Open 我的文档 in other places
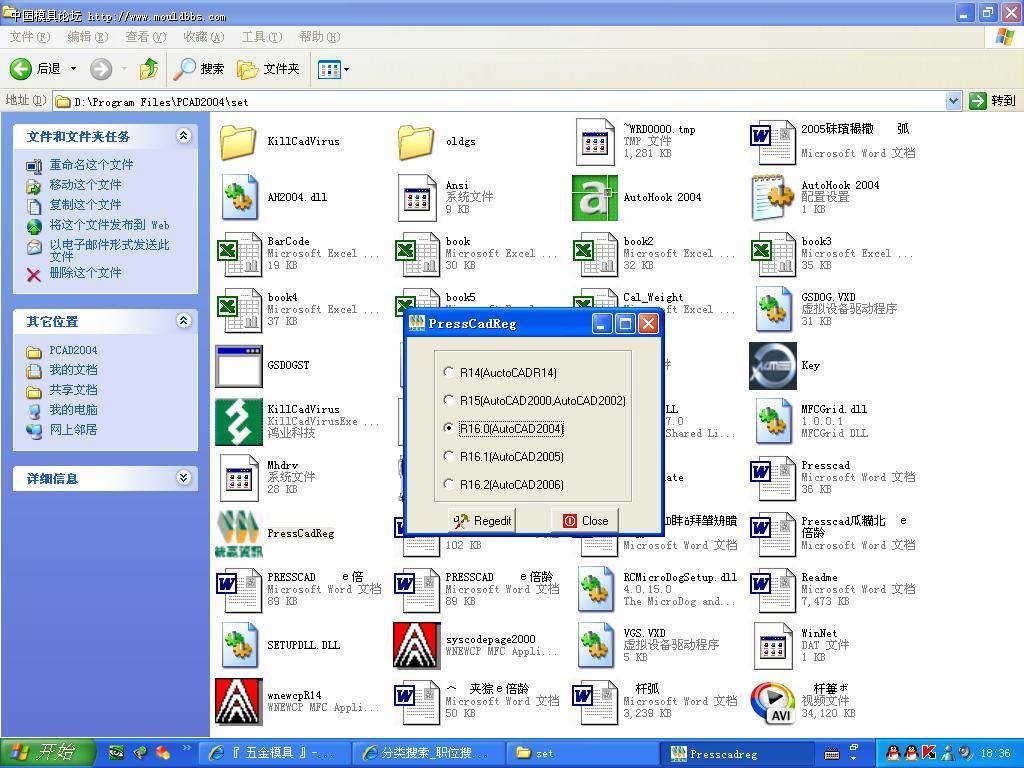The image size is (1024, 768). [x=73, y=370]
